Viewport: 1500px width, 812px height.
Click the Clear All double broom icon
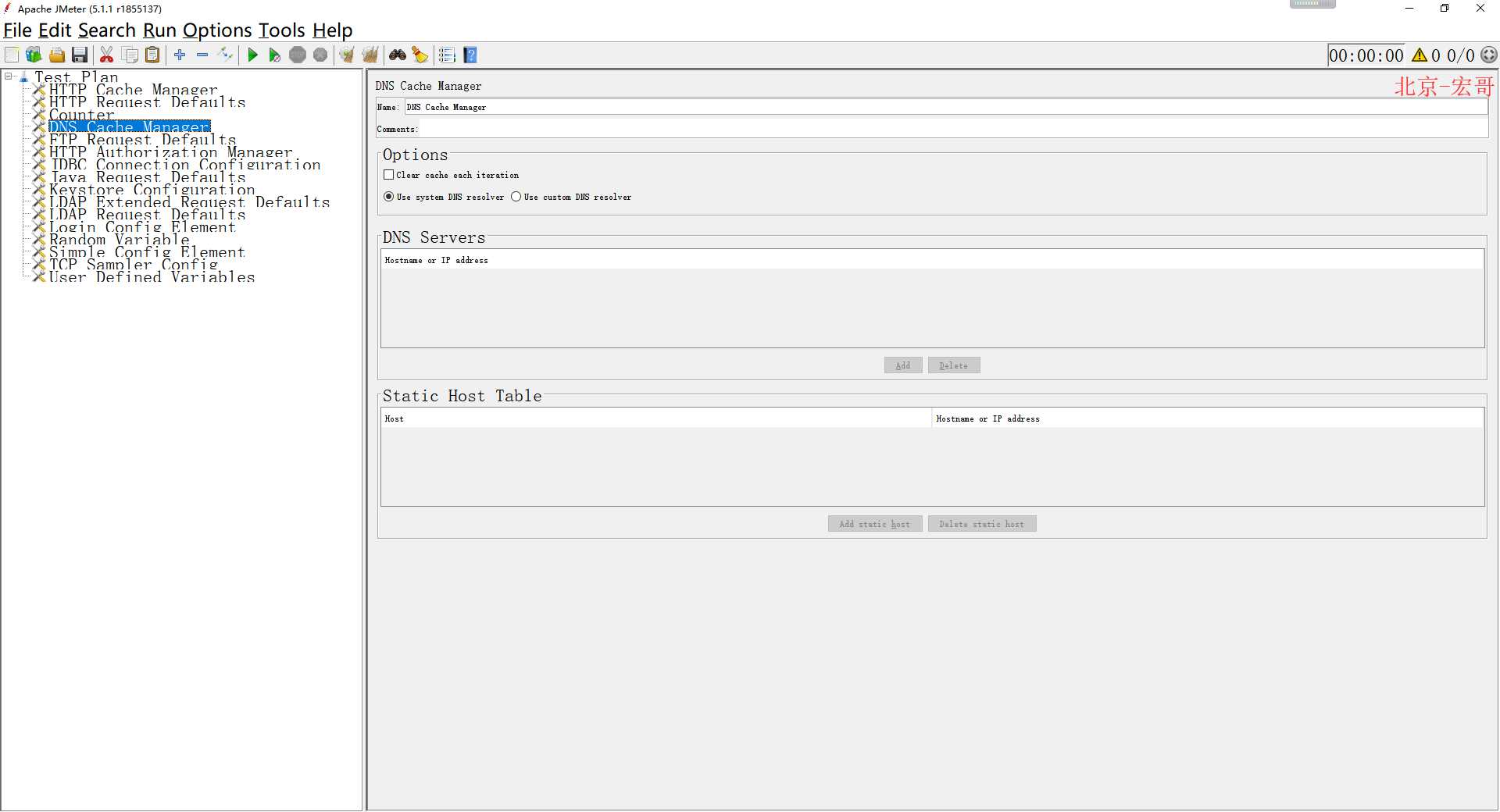point(370,55)
